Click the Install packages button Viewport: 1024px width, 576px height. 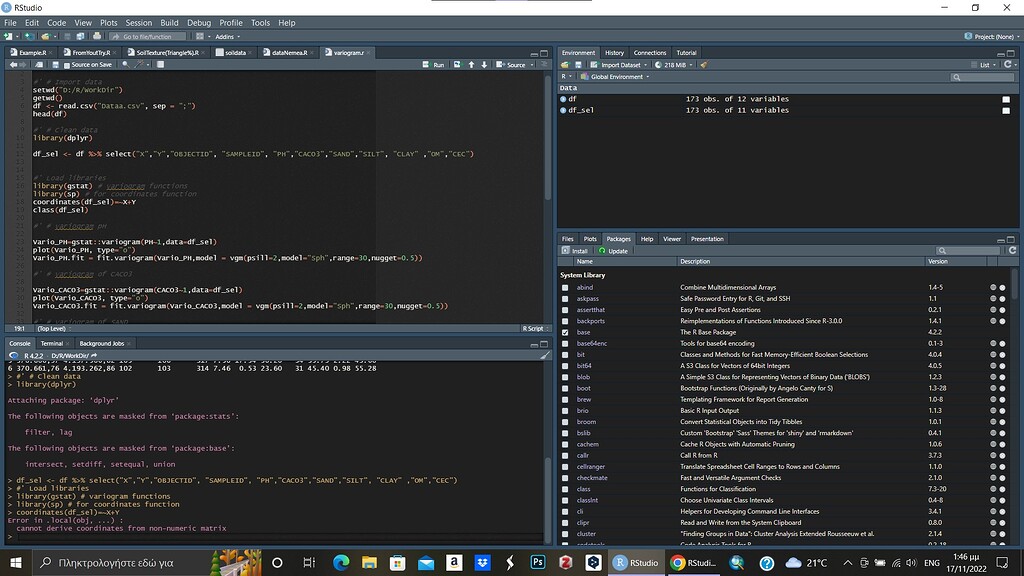[x=576, y=251]
